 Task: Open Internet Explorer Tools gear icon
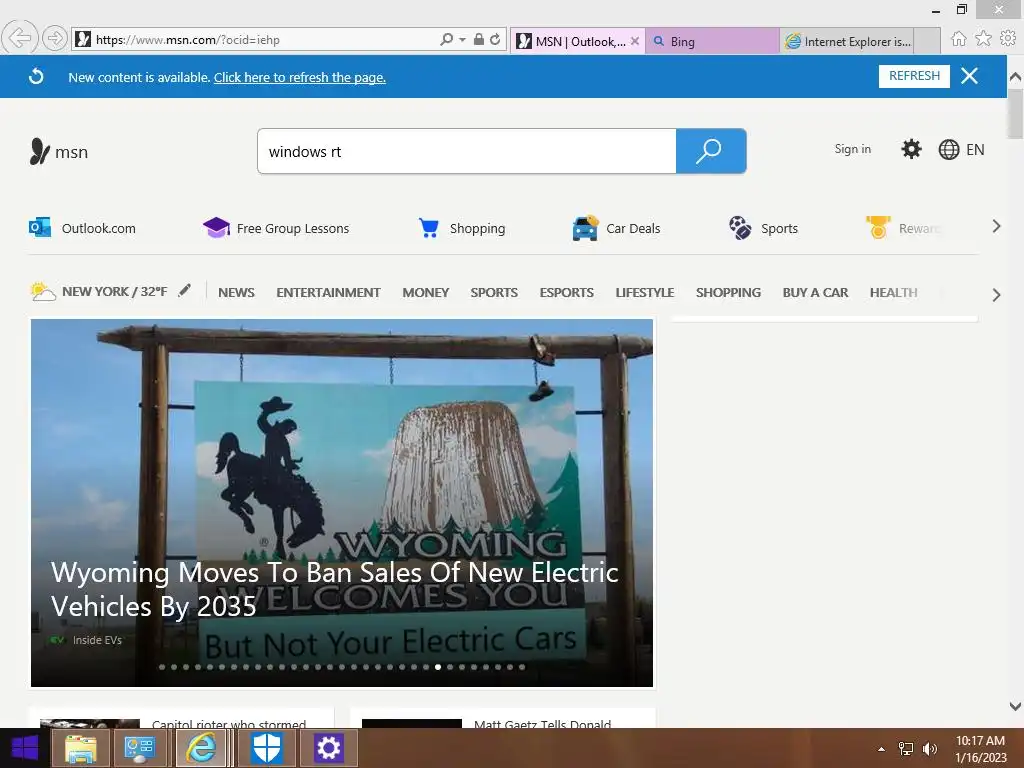tap(1008, 39)
